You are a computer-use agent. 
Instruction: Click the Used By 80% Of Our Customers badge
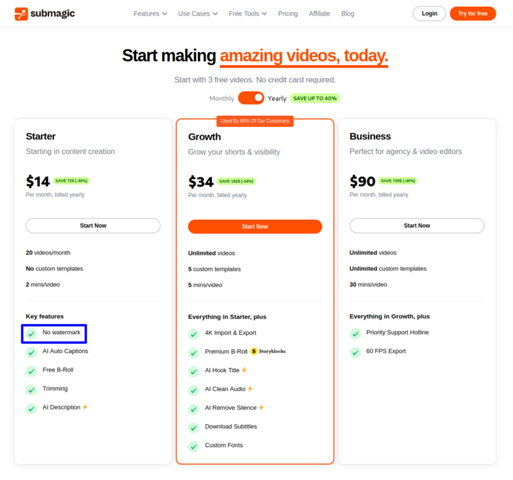[x=255, y=121]
